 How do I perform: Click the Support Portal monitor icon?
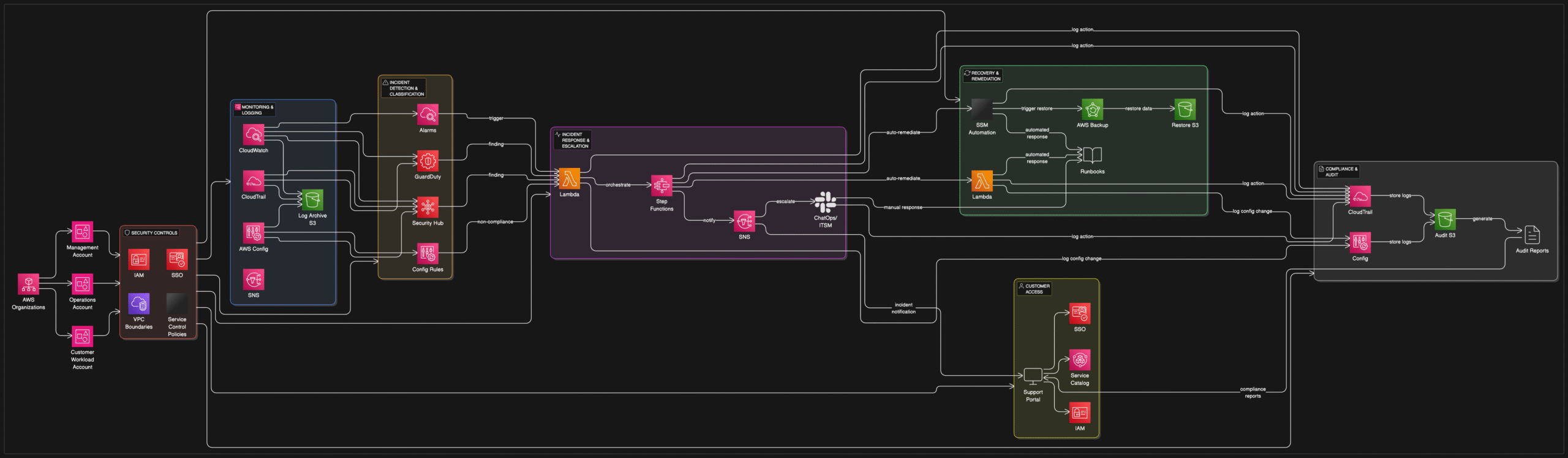(x=1033, y=376)
